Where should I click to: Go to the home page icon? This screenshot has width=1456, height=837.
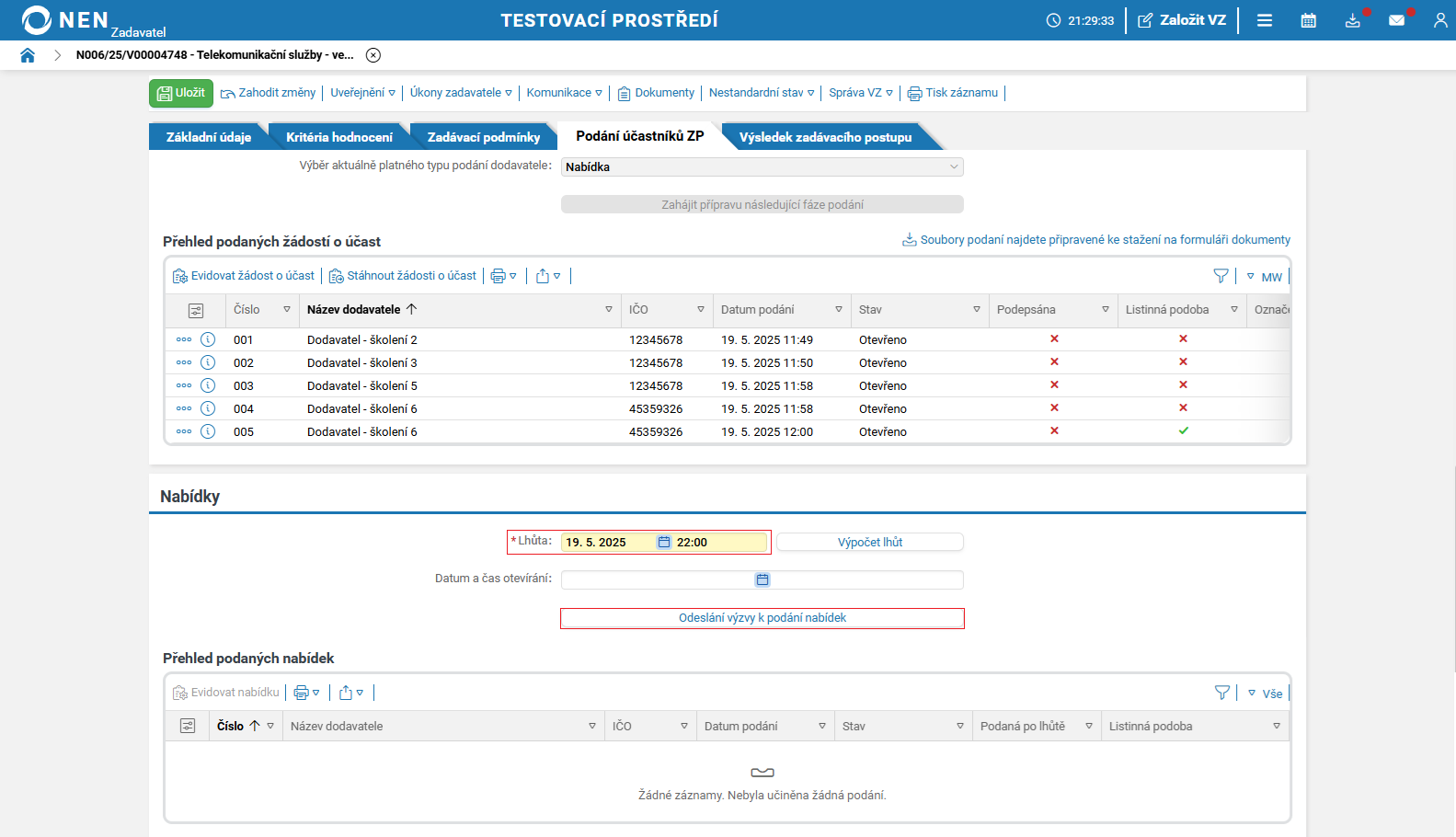point(28,55)
